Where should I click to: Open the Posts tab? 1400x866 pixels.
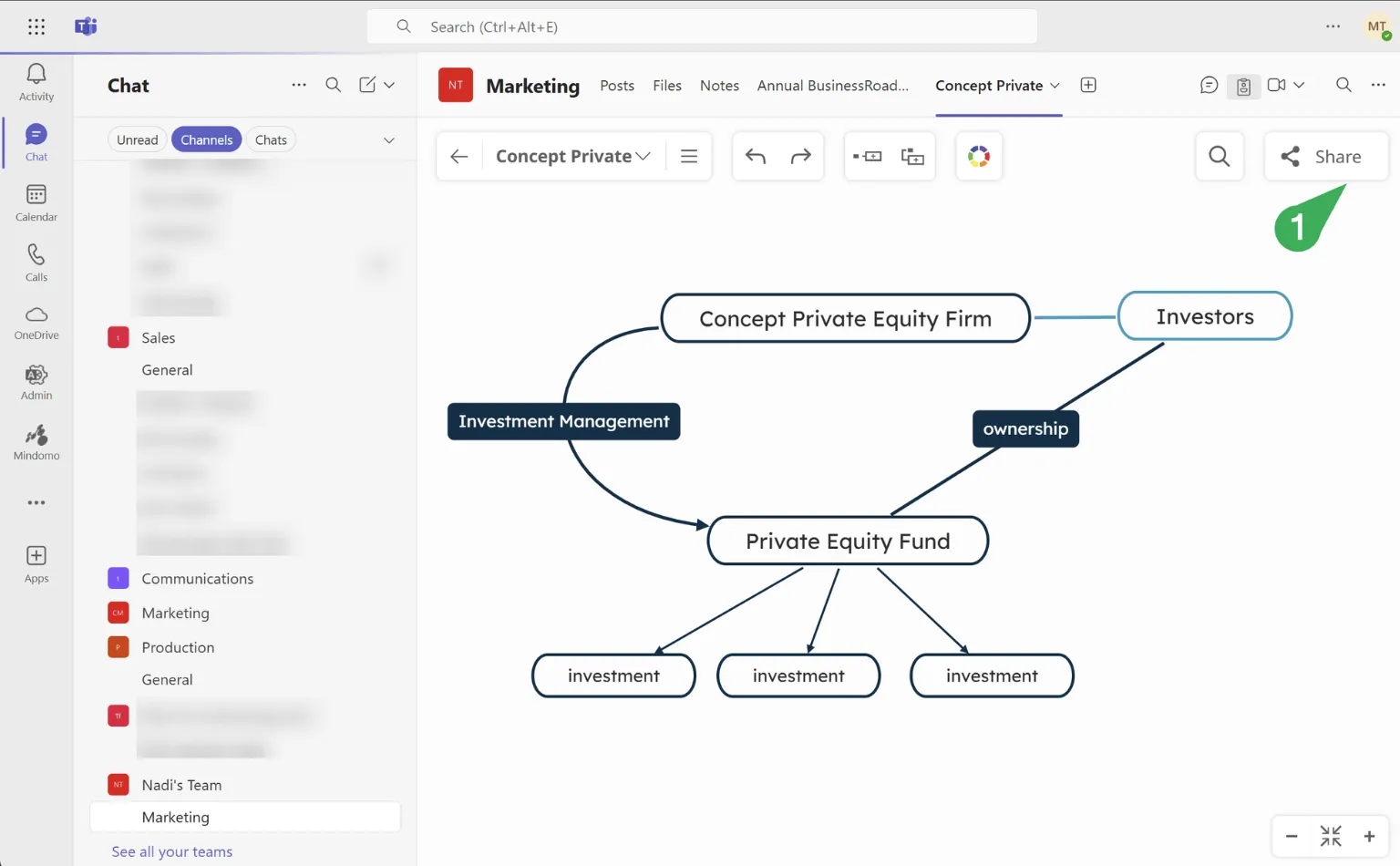click(616, 86)
